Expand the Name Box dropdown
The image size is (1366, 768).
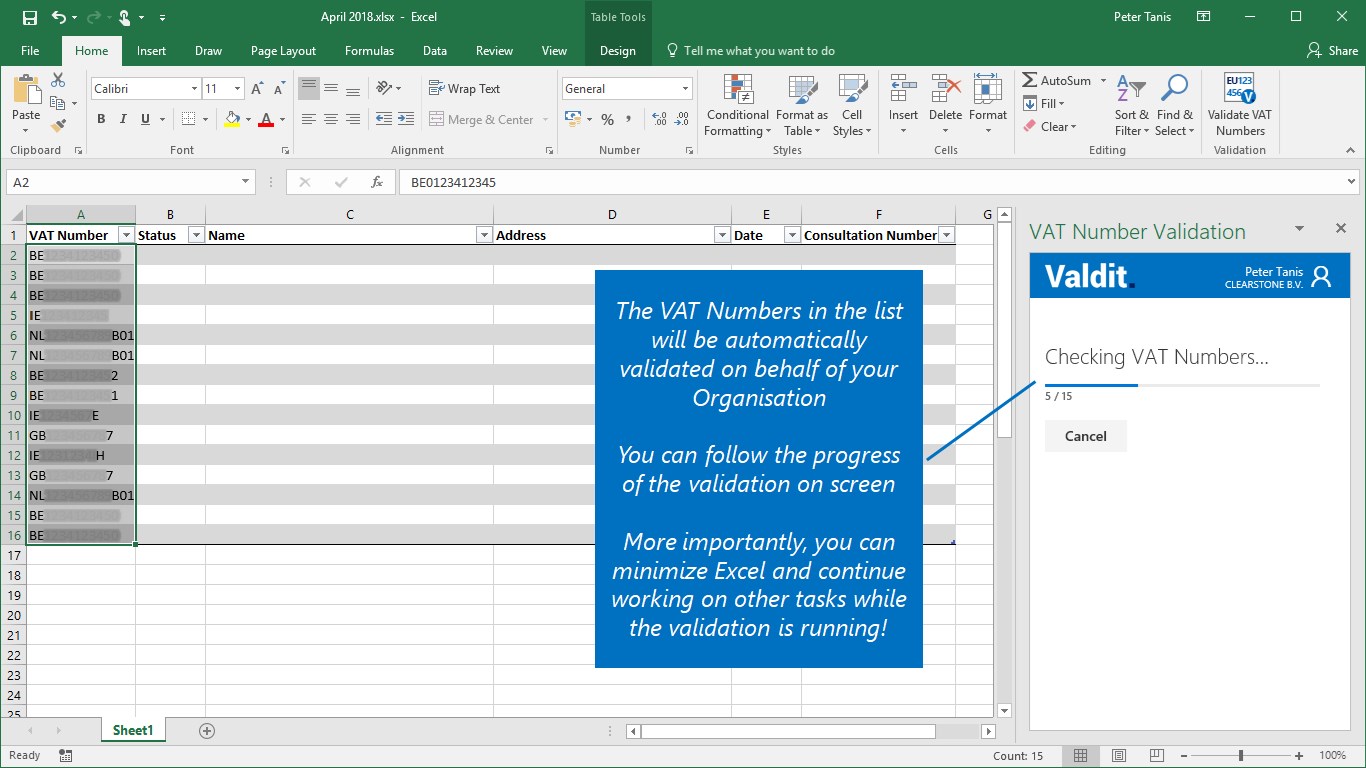click(x=246, y=182)
